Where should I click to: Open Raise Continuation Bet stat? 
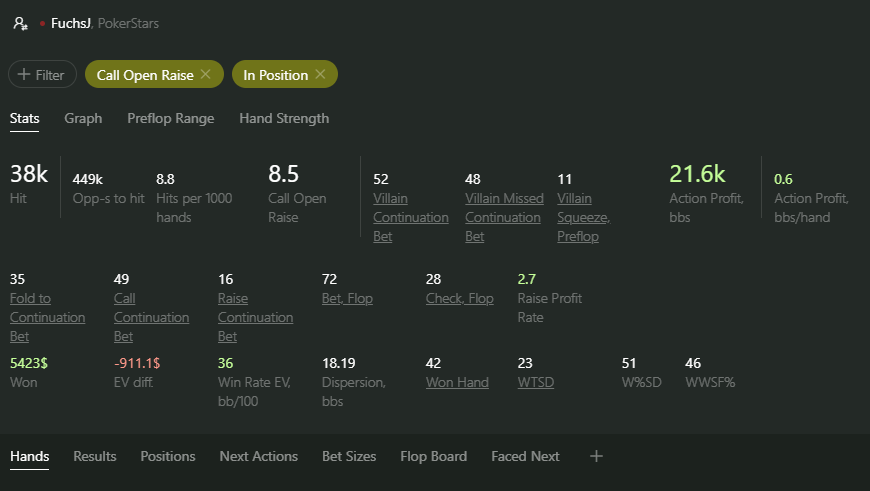click(x=255, y=317)
